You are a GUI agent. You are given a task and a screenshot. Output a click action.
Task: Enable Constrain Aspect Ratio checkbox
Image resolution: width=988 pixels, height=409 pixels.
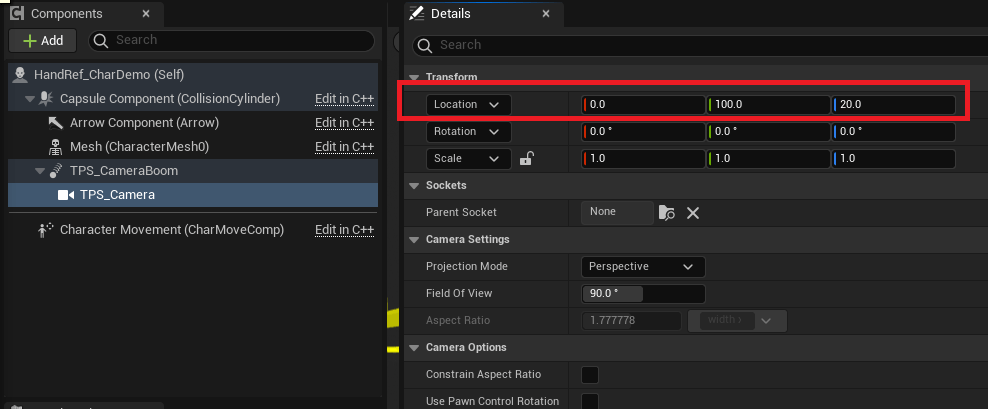tap(590, 374)
